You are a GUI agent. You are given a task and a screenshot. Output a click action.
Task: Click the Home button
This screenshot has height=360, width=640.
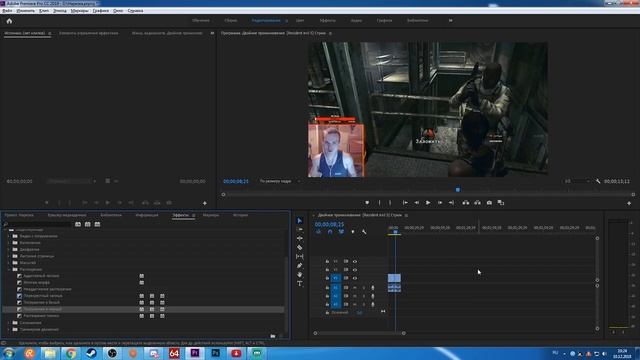(x=9, y=21)
